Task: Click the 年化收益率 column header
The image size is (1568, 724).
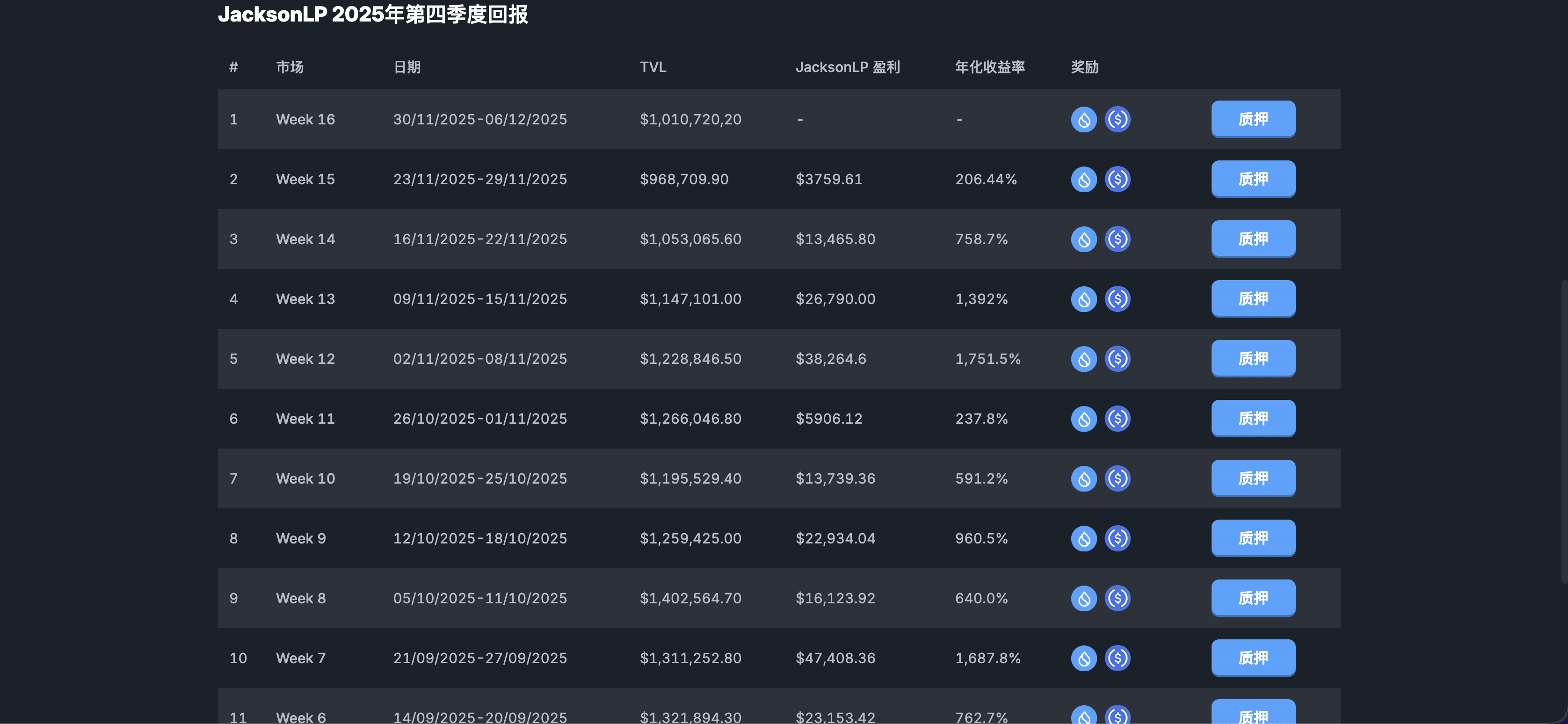Action: pos(989,67)
